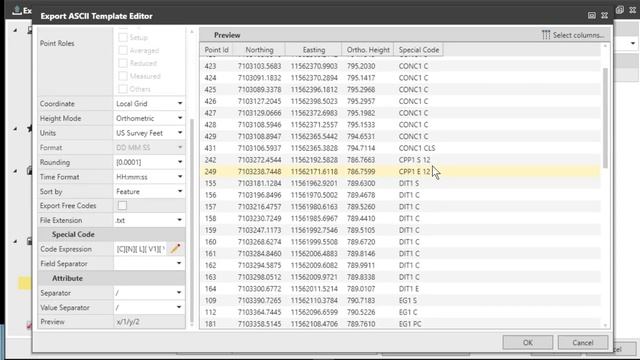Image resolution: width=640 pixels, height=360 pixels.
Task: Confirm with the OK button
Action: [x=528, y=342]
